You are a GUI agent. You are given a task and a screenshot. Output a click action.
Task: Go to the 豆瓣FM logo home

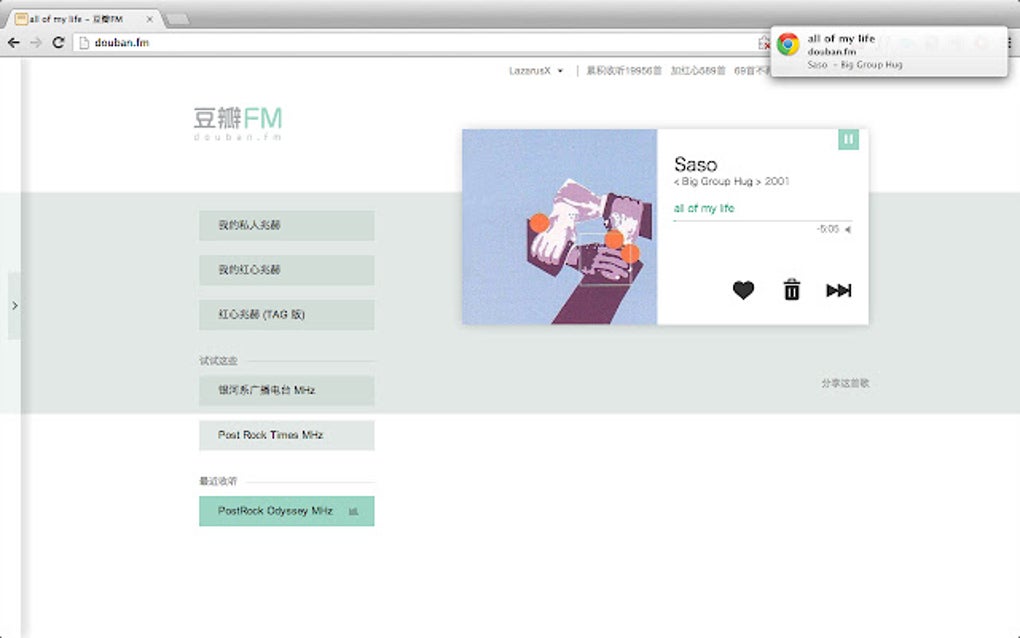click(x=238, y=123)
